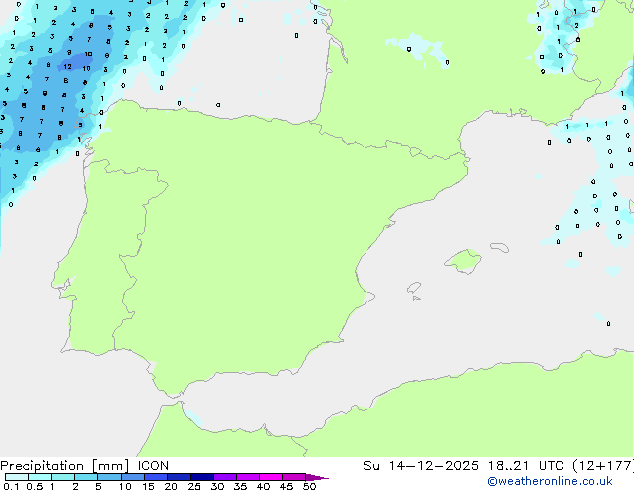This screenshot has height=490, width=634.
Task: Click the above-50 mm legend arrow tip
Action: pyautogui.click(x=317, y=477)
